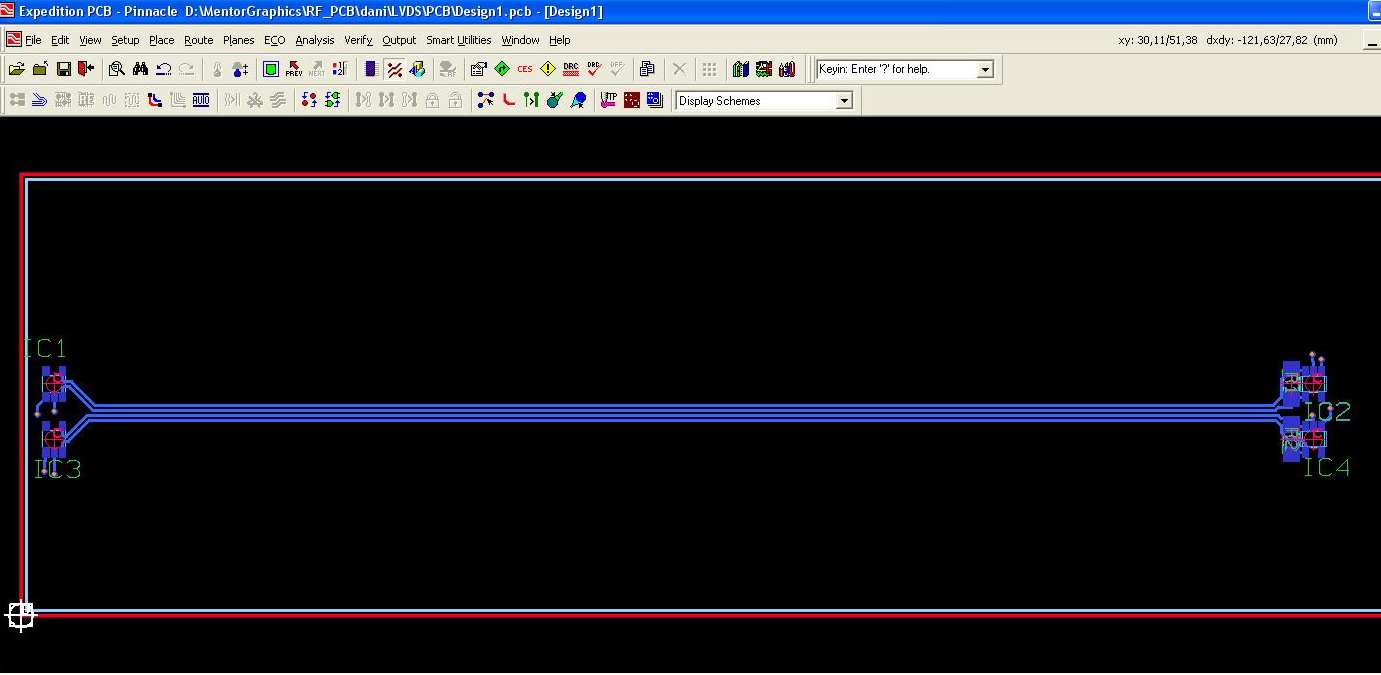Run the DRC icon with red underline

[571, 69]
